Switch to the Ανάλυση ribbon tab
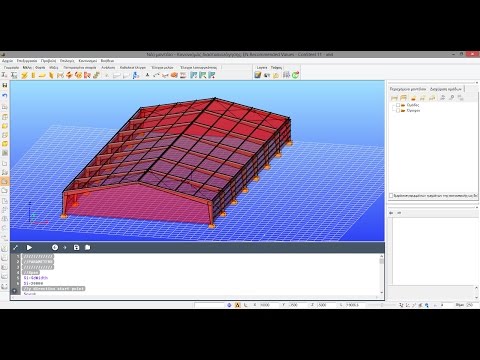 pos(108,67)
